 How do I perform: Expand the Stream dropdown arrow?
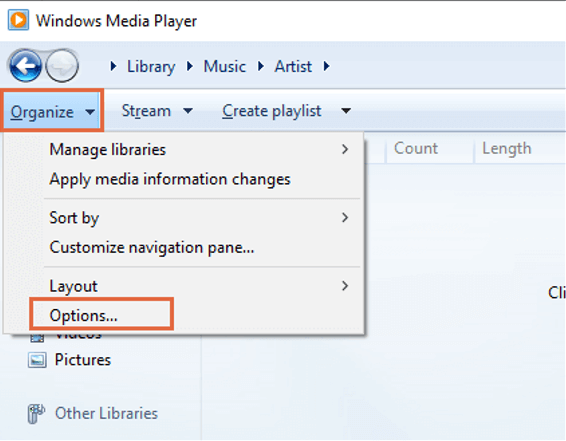click(x=188, y=110)
